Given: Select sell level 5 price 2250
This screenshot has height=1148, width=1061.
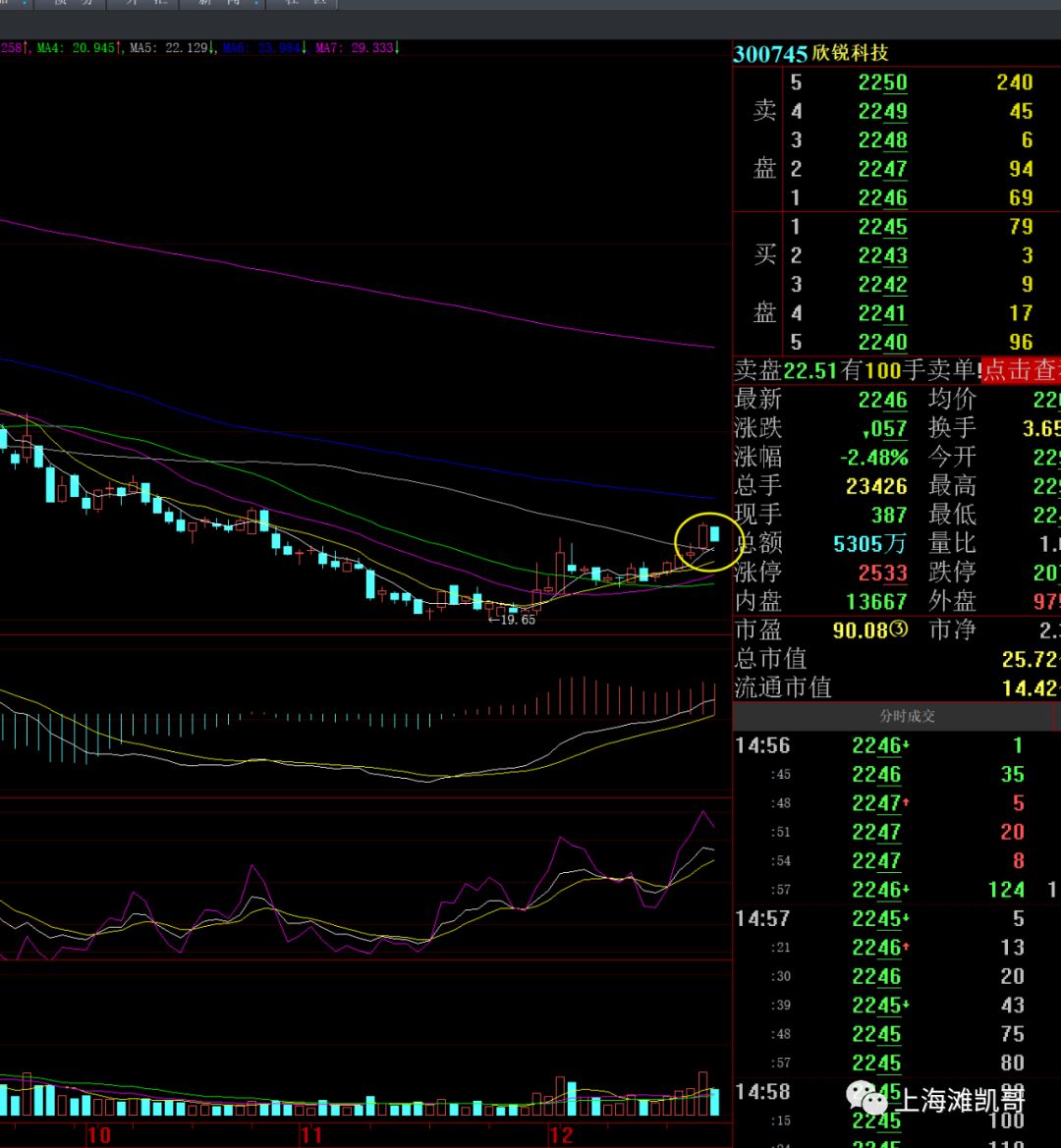Looking at the screenshot, I should coord(882,82).
